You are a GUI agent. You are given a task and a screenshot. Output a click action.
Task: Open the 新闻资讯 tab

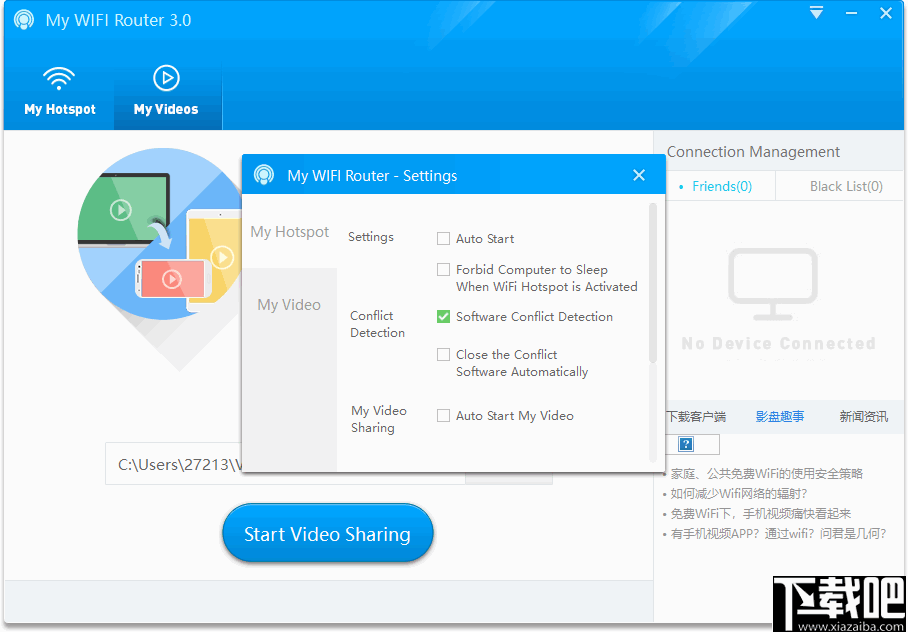(x=863, y=417)
